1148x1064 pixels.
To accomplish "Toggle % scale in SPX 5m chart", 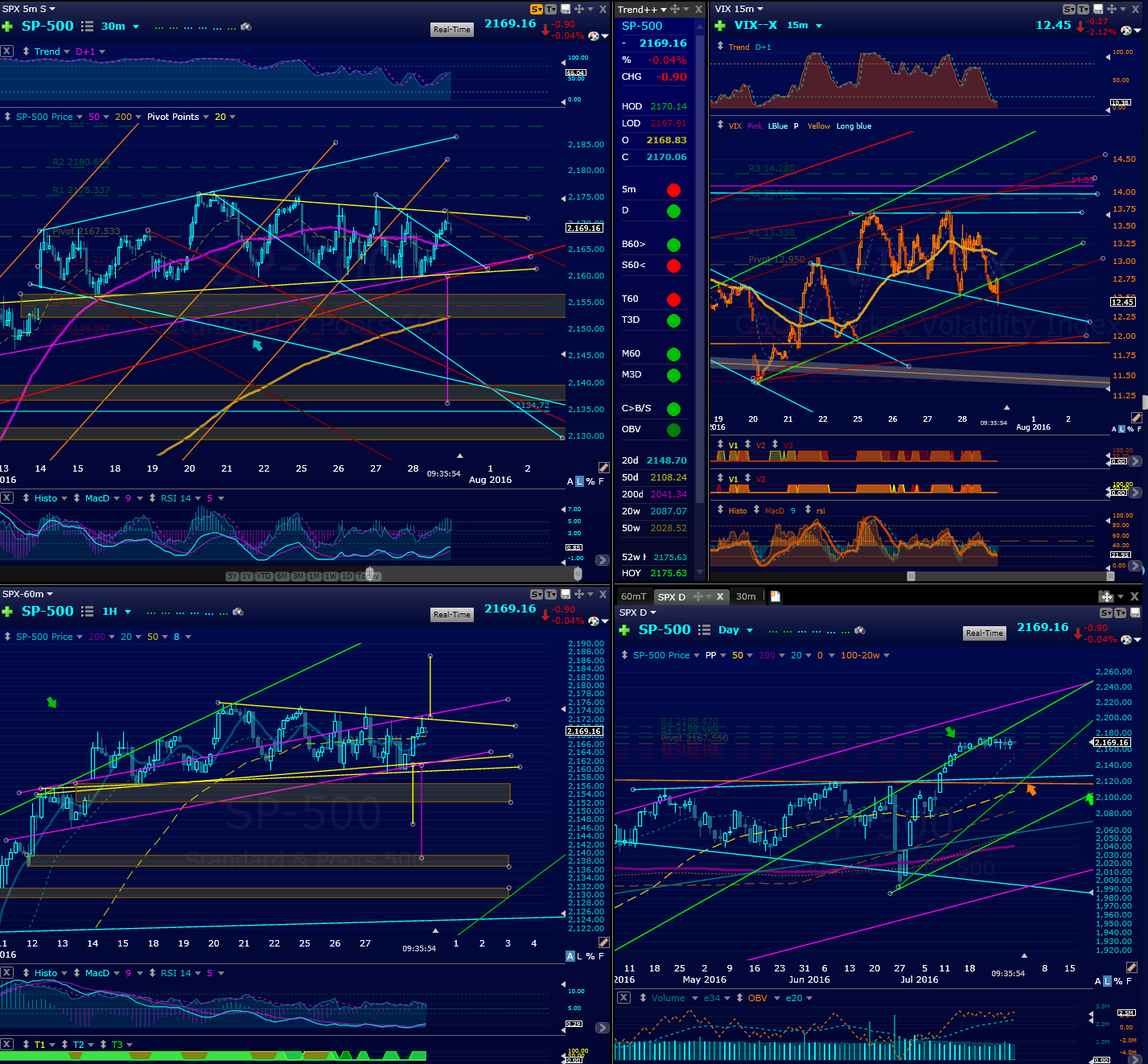I will 590,481.
